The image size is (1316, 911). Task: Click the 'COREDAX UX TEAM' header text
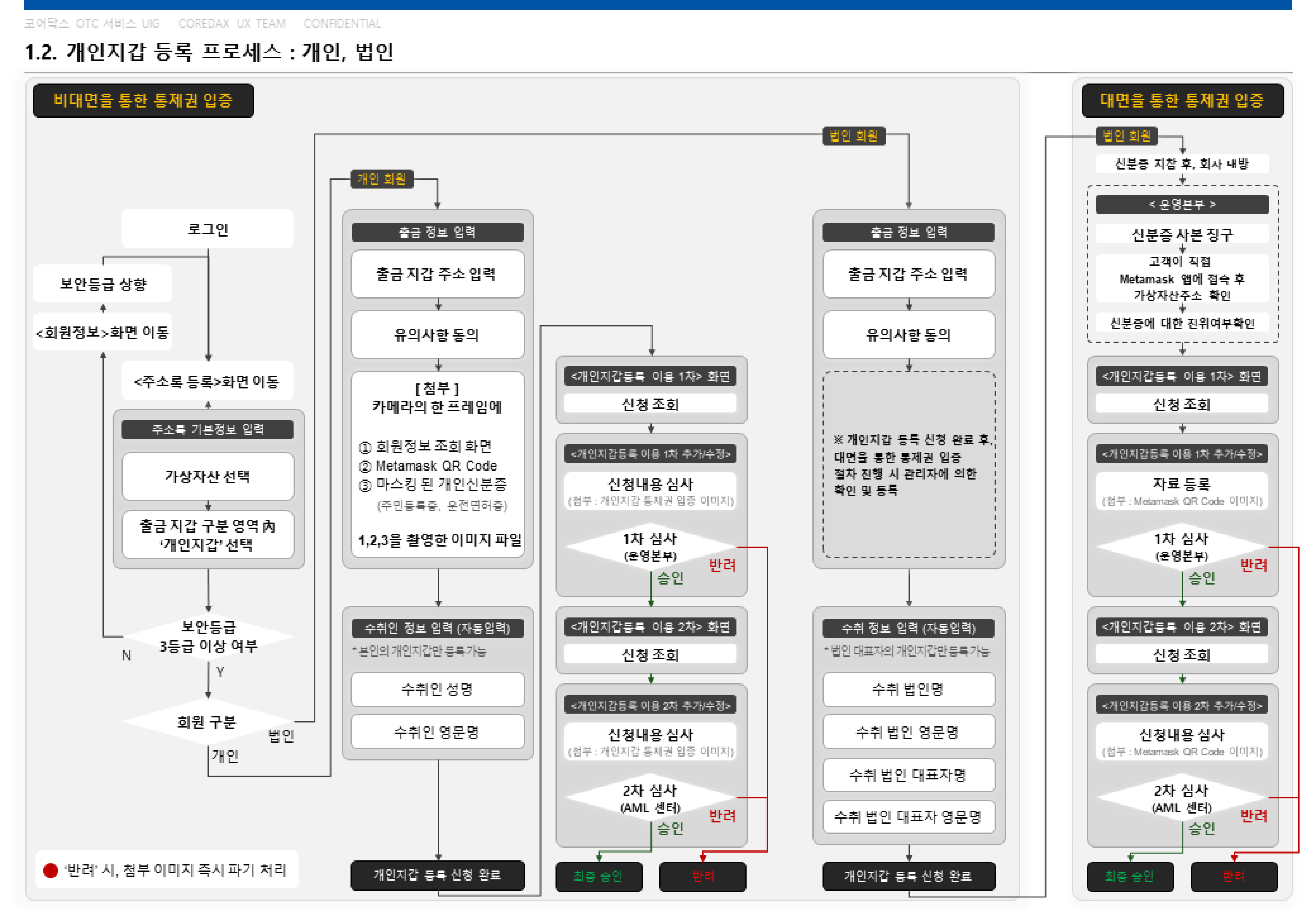coord(232,23)
